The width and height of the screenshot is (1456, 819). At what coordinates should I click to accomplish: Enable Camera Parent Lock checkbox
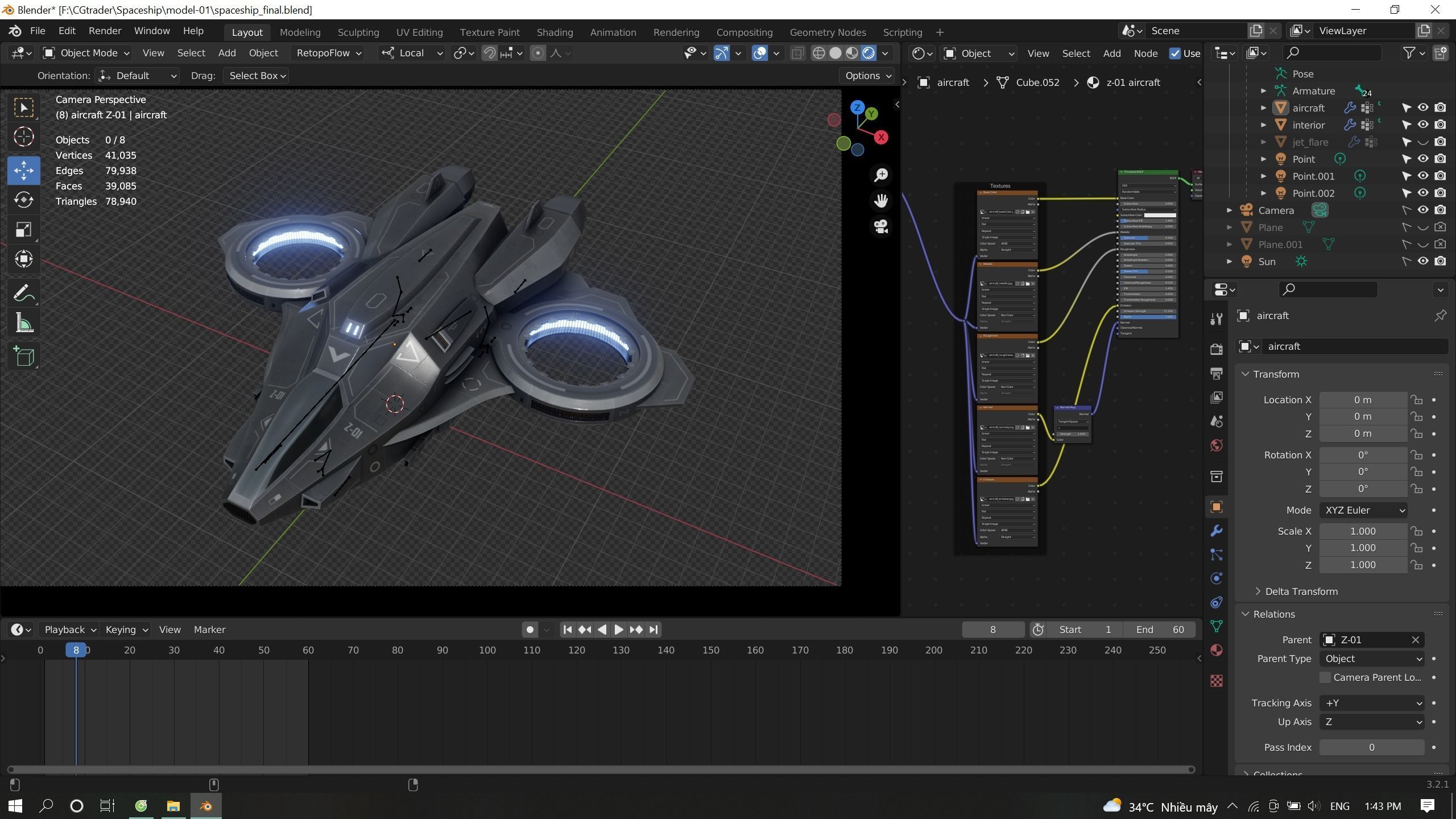click(x=1325, y=677)
